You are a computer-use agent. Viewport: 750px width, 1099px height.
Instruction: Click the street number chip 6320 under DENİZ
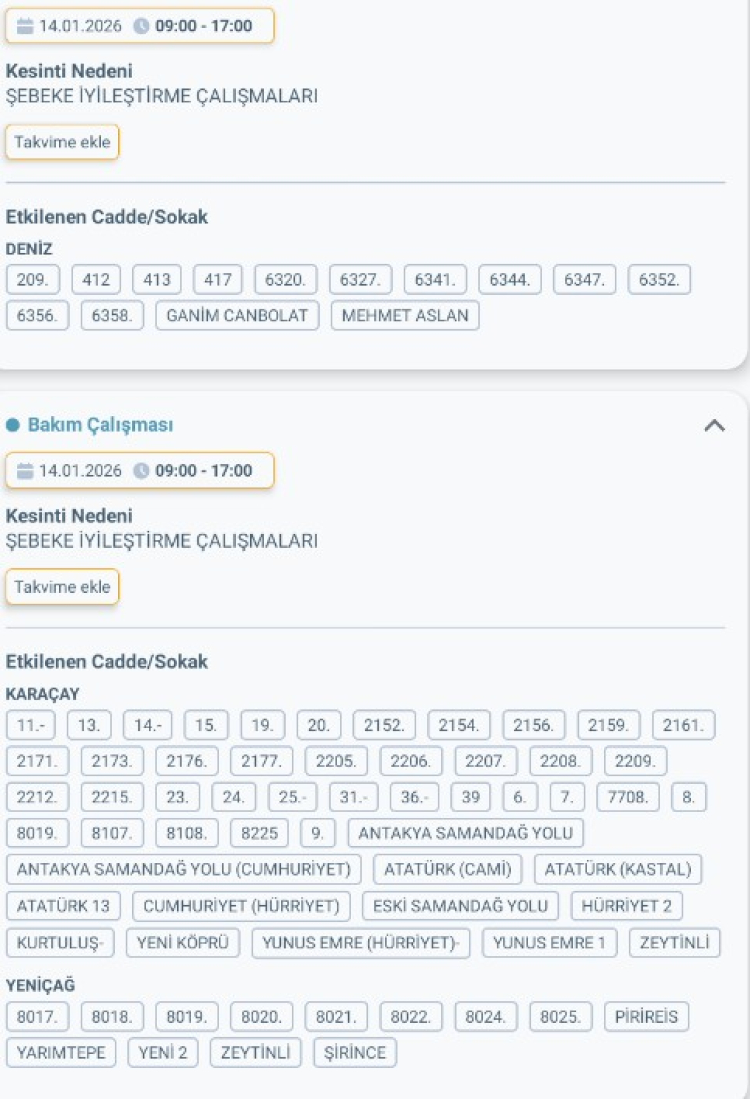[x=289, y=279]
